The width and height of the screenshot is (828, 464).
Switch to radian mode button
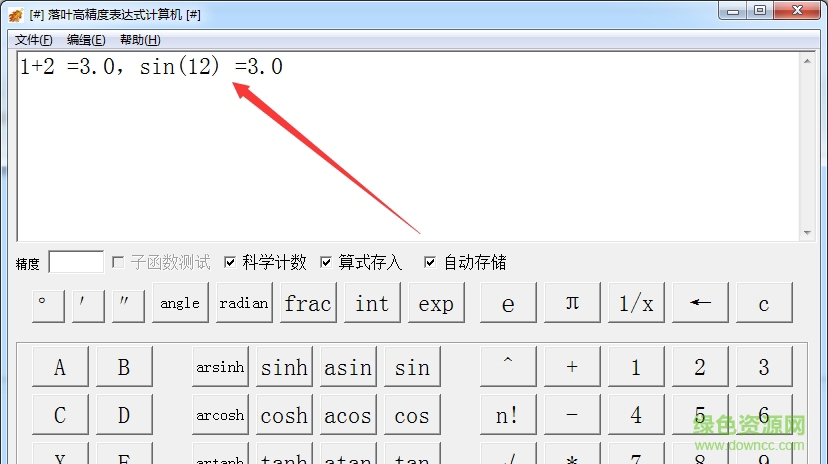click(244, 303)
